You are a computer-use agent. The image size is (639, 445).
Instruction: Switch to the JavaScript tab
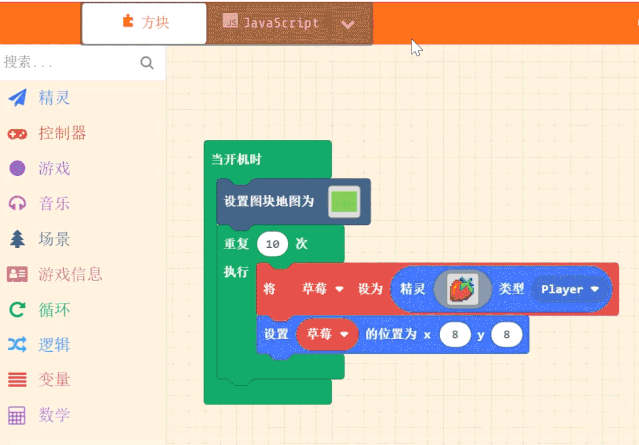pyautogui.click(x=271, y=23)
